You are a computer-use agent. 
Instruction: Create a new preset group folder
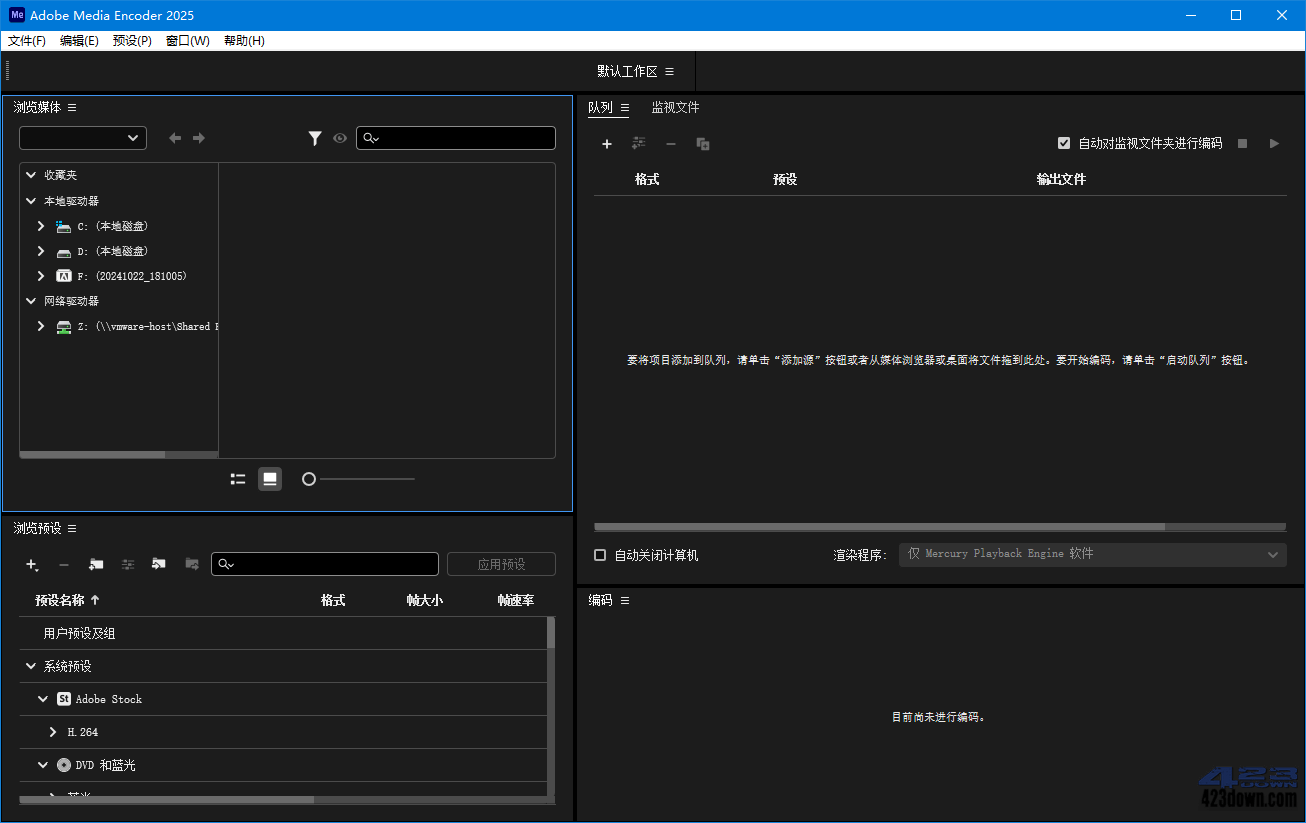point(96,564)
